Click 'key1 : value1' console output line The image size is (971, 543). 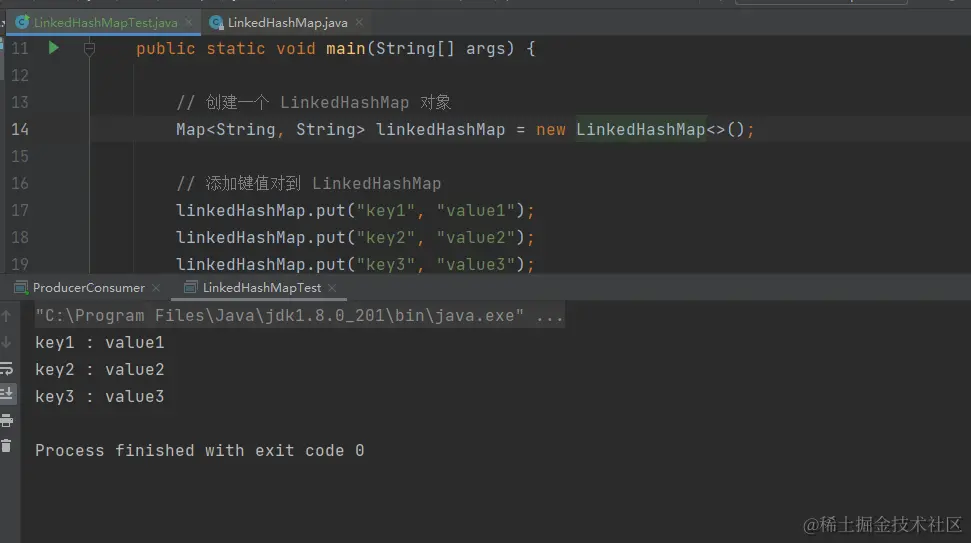(100, 342)
